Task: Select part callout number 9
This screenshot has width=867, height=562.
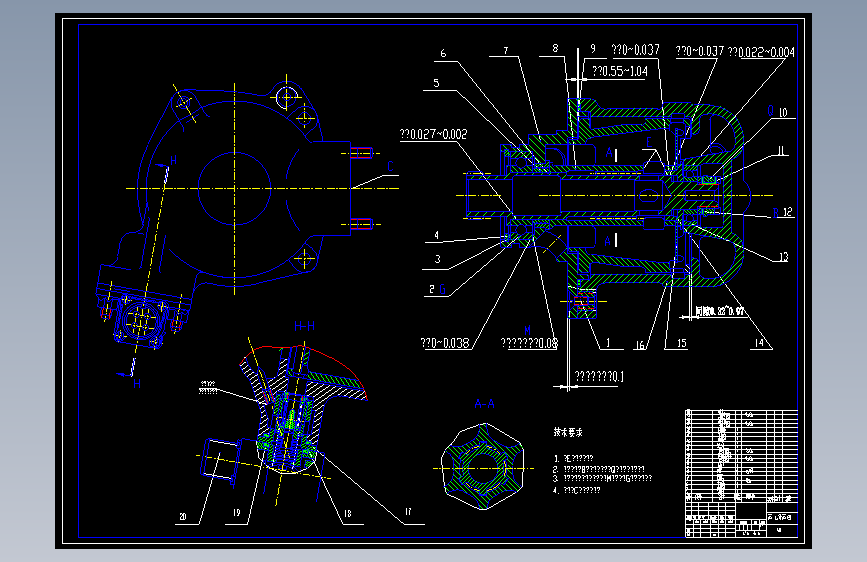Action: tap(593, 49)
